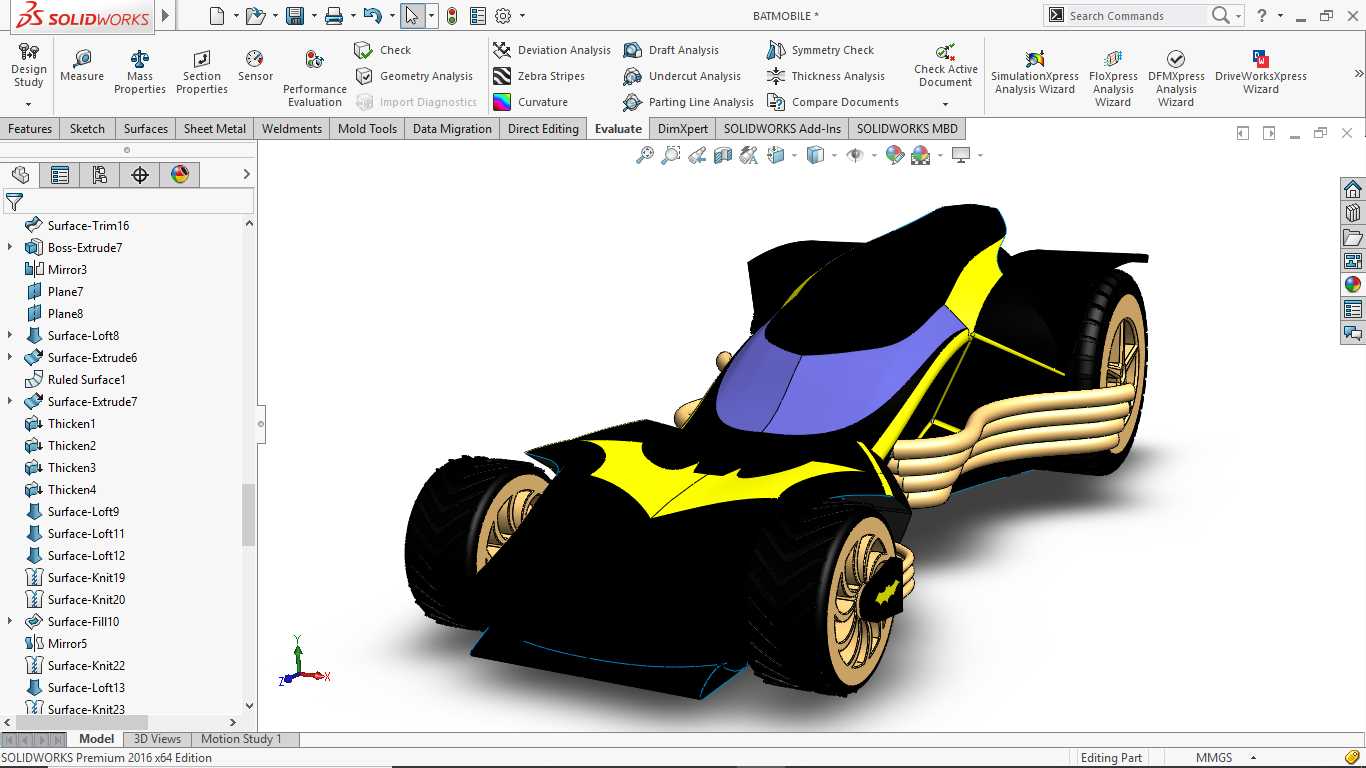Screen dimensions: 1366x768
Task: Start the SimulationXpress Analysis Wizard
Action: point(1035,73)
